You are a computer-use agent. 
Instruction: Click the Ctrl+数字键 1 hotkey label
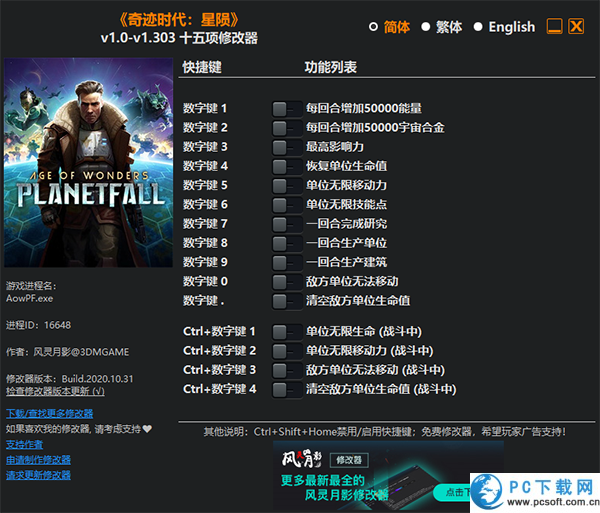click(219, 332)
